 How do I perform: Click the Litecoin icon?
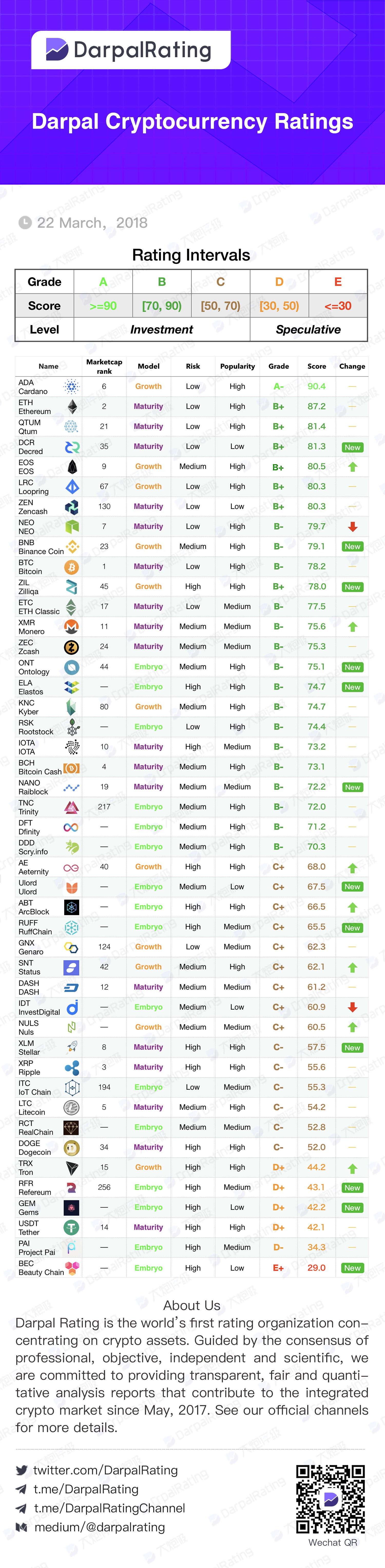pyautogui.click(x=71, y=1107)
